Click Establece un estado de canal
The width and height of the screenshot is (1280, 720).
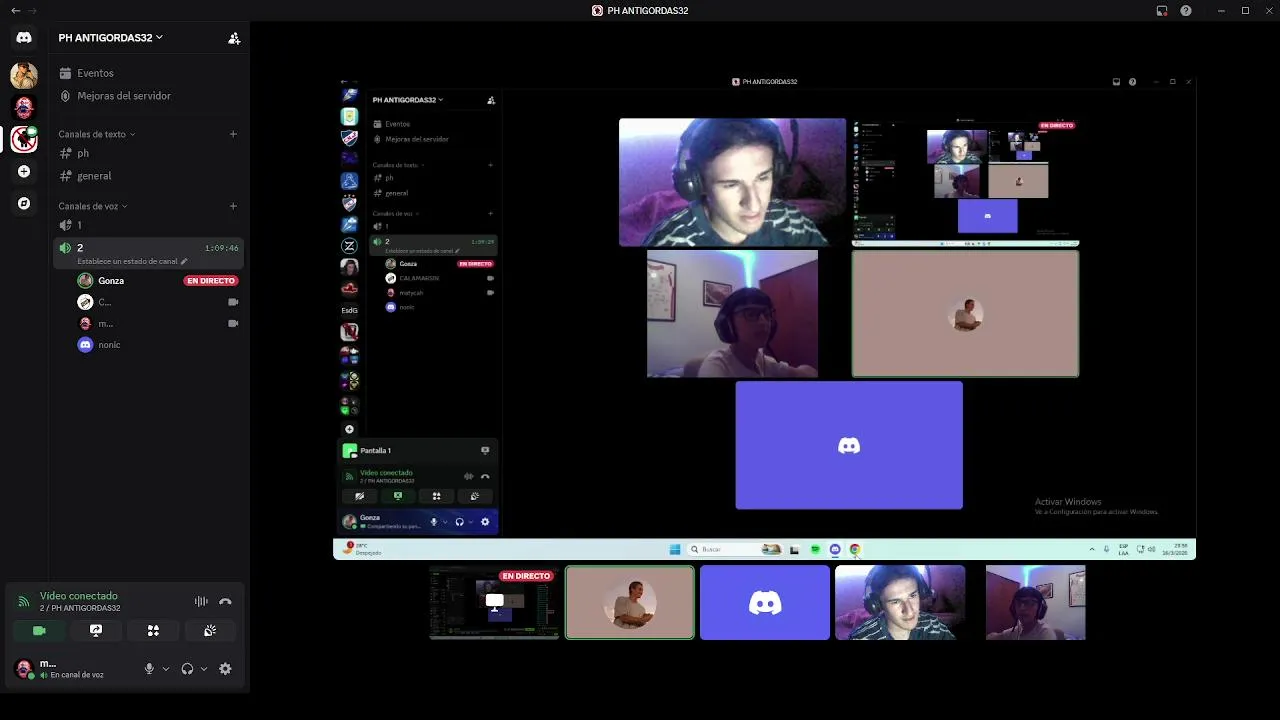click(x=132, y=261)
